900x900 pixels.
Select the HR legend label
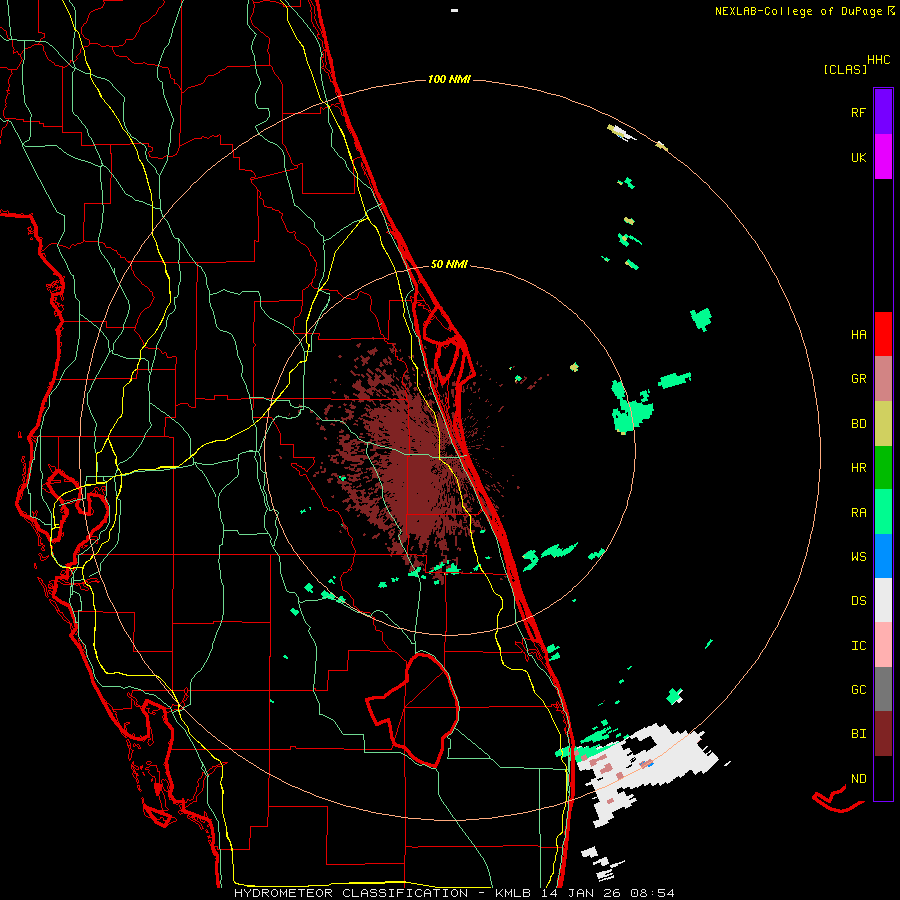point(858,468)
